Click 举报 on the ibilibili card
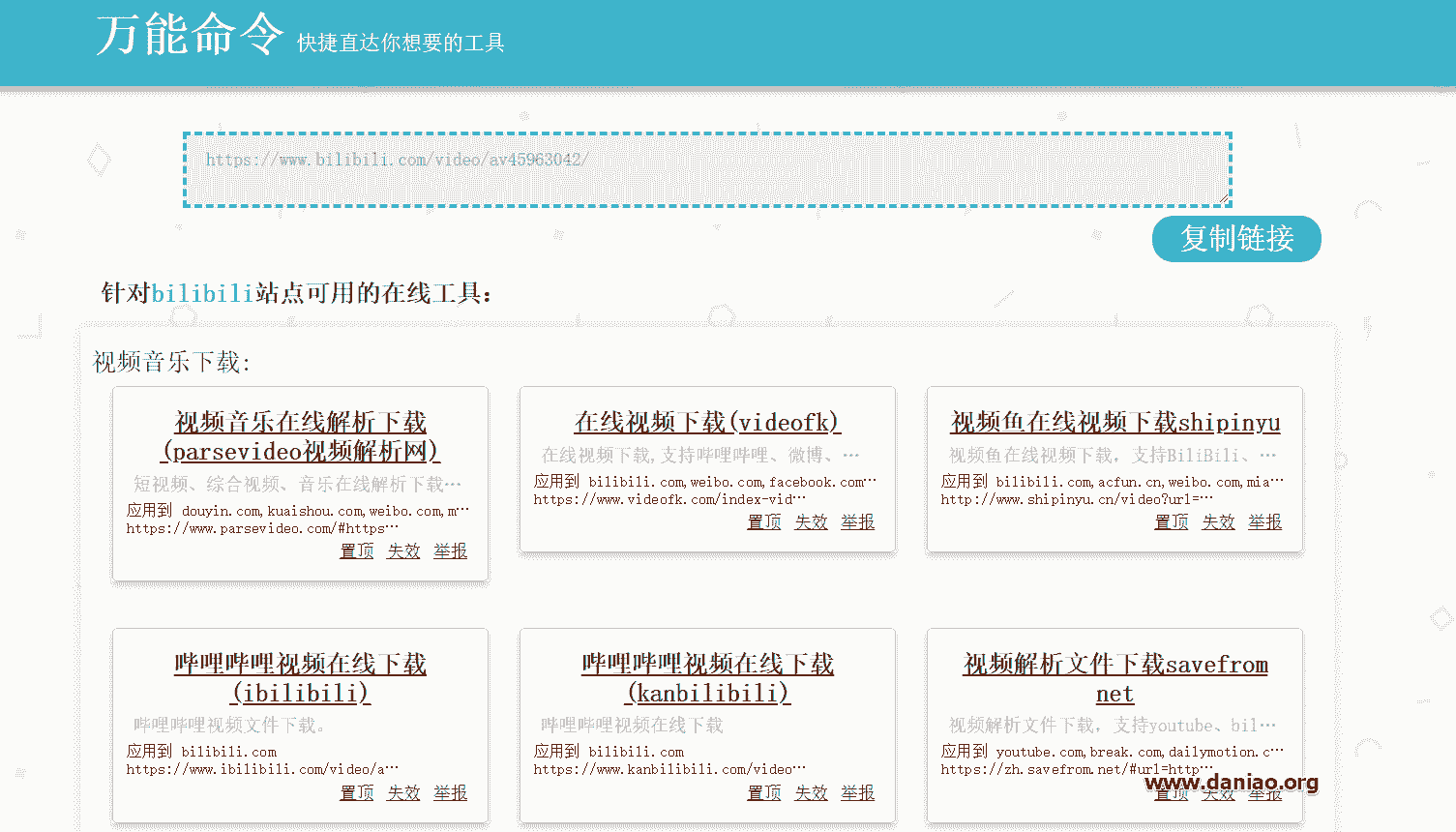 [451, 792]
